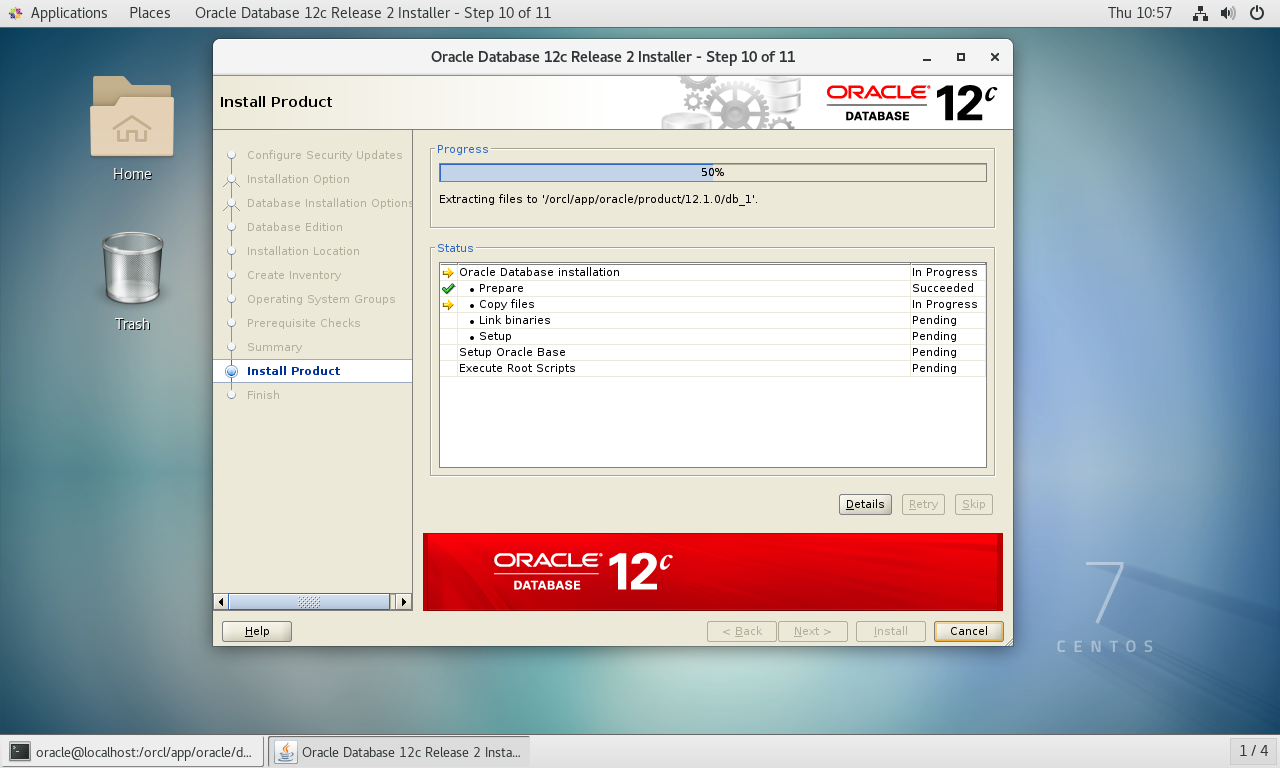Select the Database Edition step
The image size is (1280, 768).
click(x=295, y=227)
